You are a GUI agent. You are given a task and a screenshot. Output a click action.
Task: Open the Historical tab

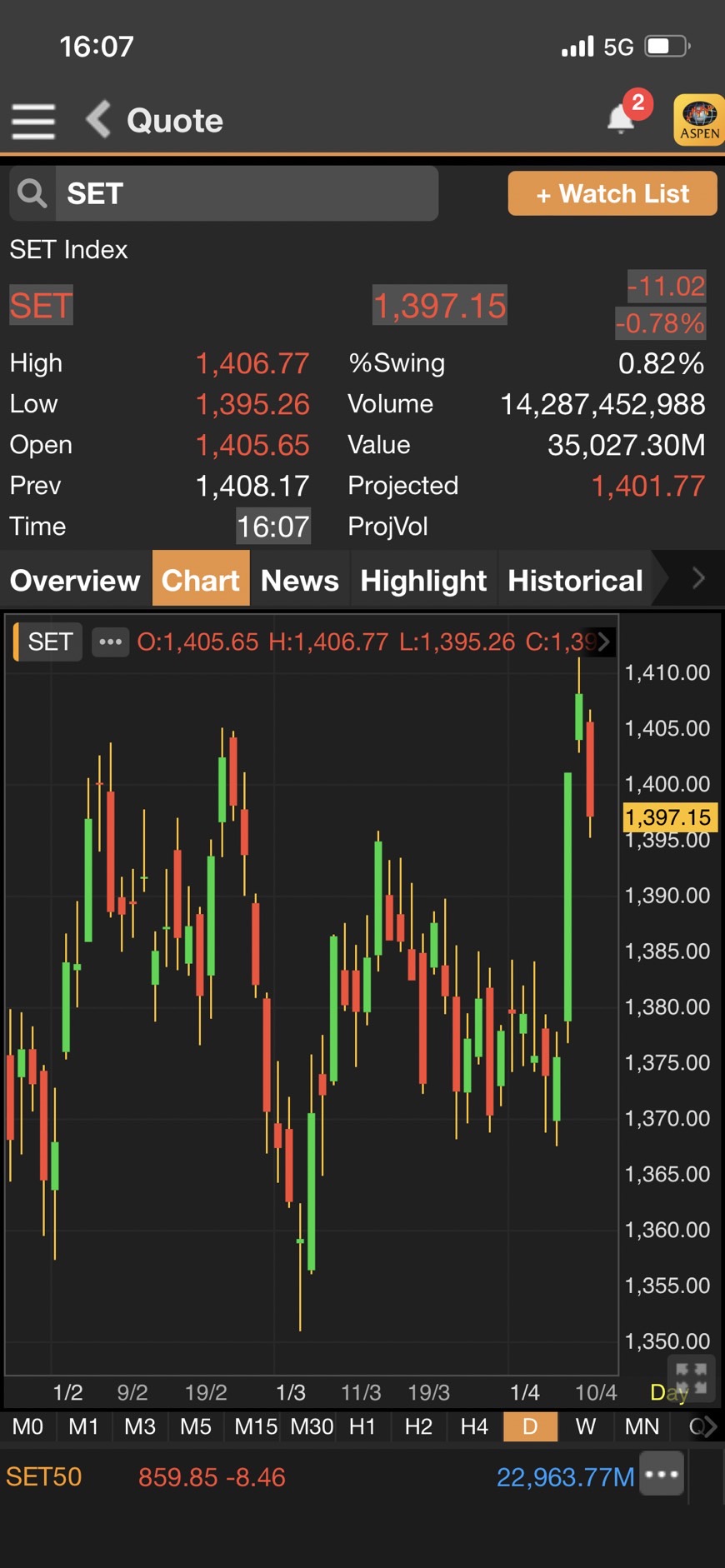[x=575, y=580]
